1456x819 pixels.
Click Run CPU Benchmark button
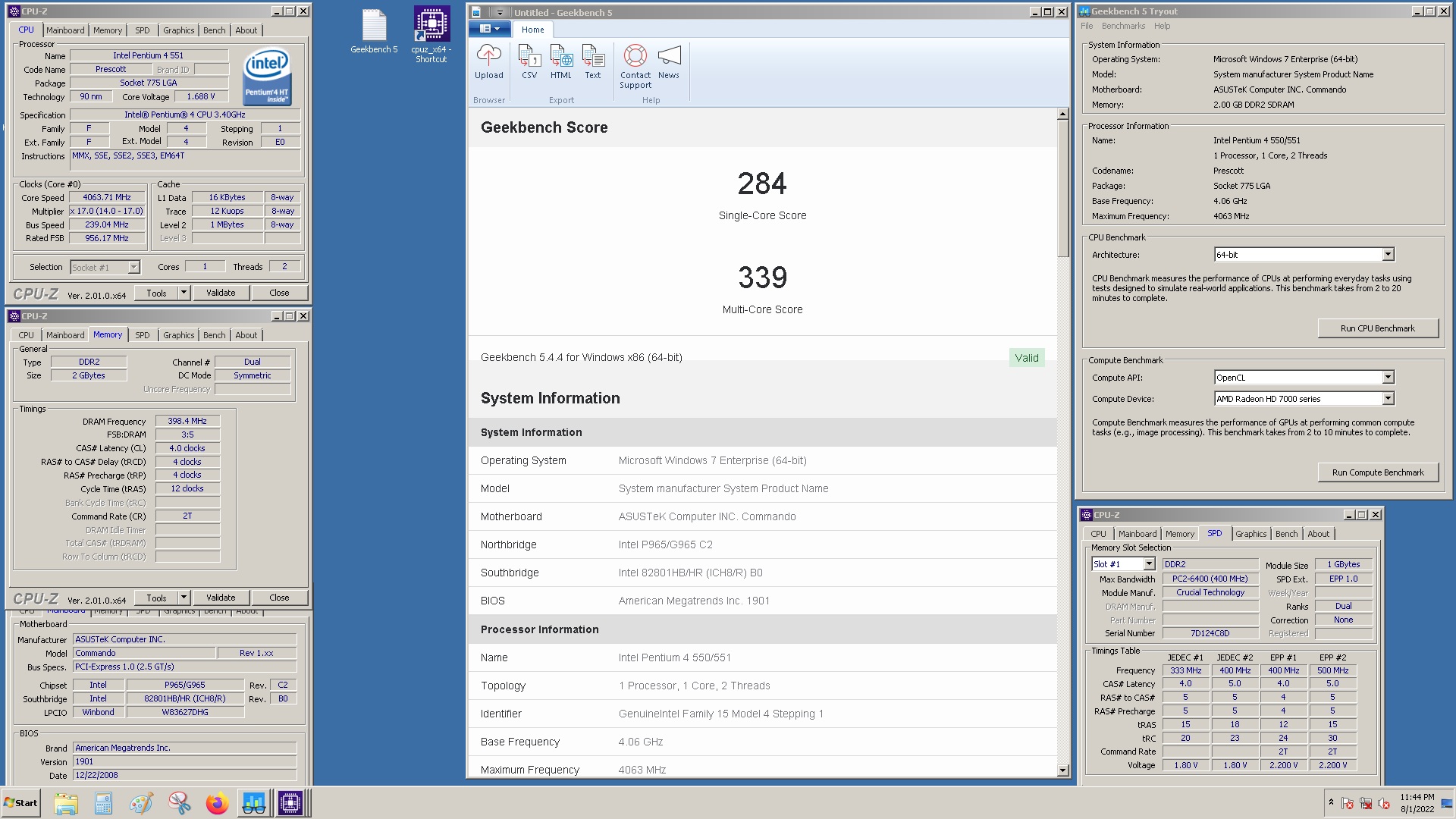coord(1377,328)
